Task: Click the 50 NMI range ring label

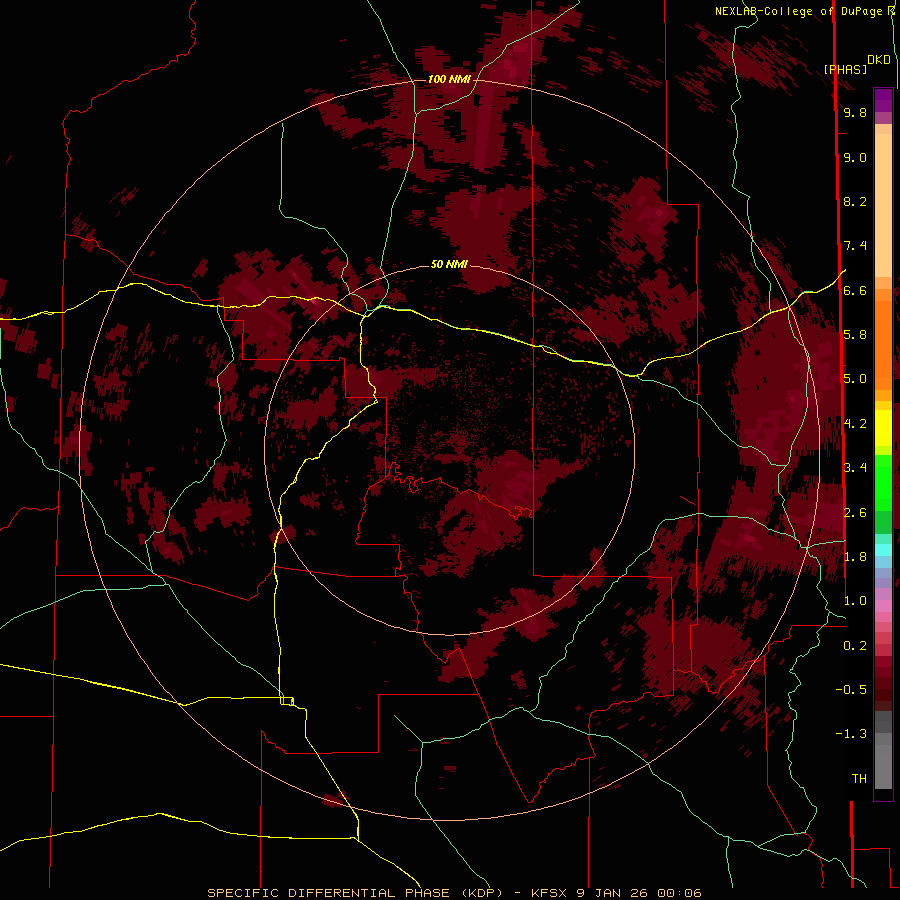Action: coord(449,264)
